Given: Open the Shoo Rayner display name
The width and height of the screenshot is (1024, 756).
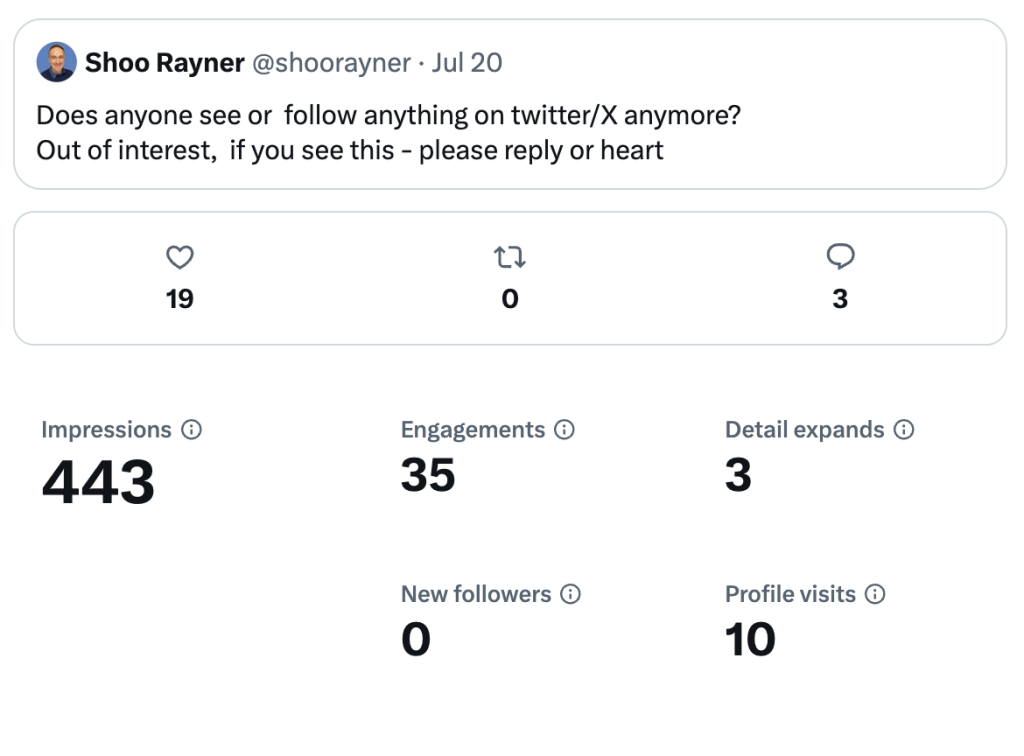Looking at the screenshot, I should 165,63.
